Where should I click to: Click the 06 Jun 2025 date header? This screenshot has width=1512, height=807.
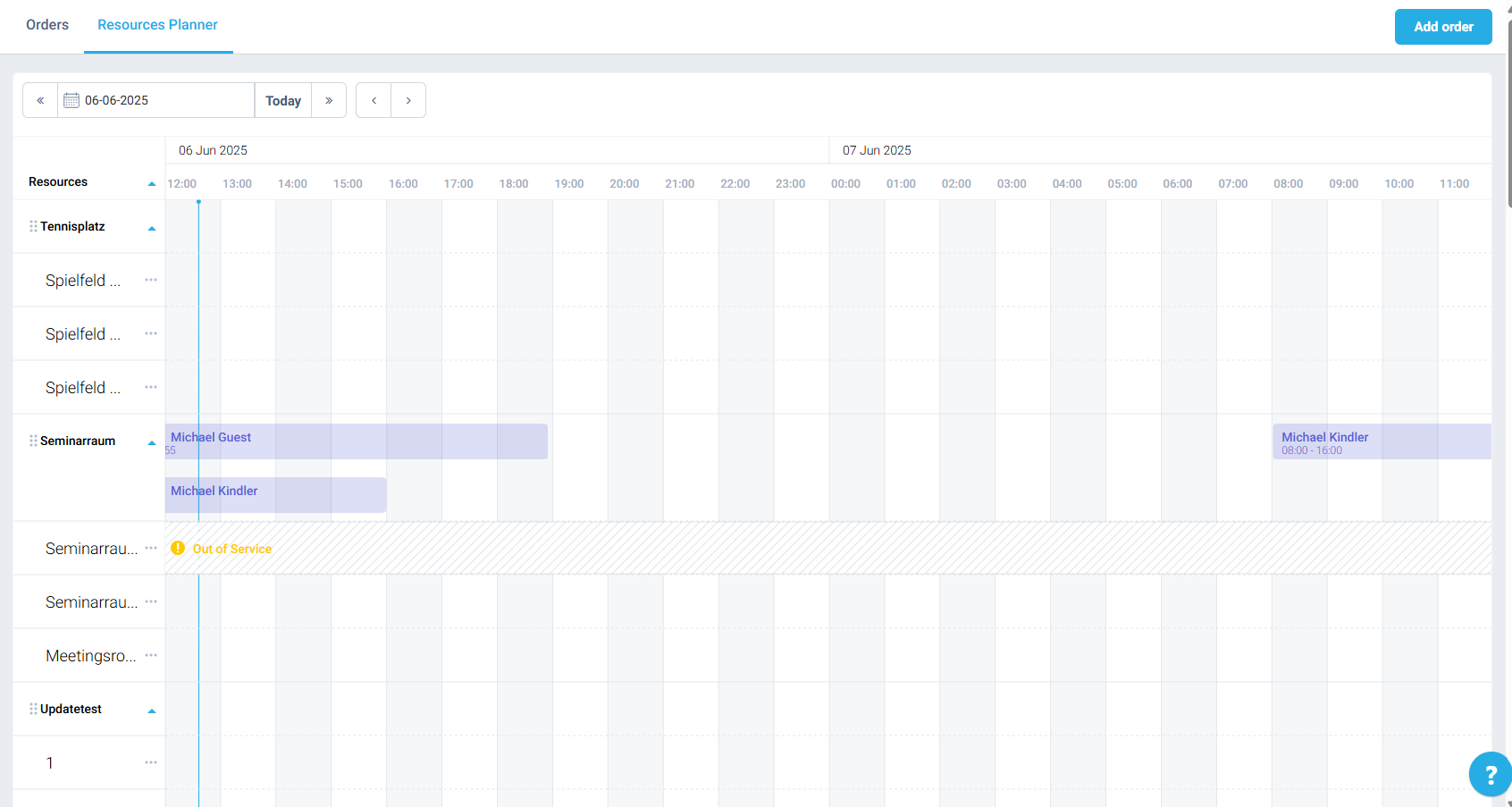coord(213,150)
